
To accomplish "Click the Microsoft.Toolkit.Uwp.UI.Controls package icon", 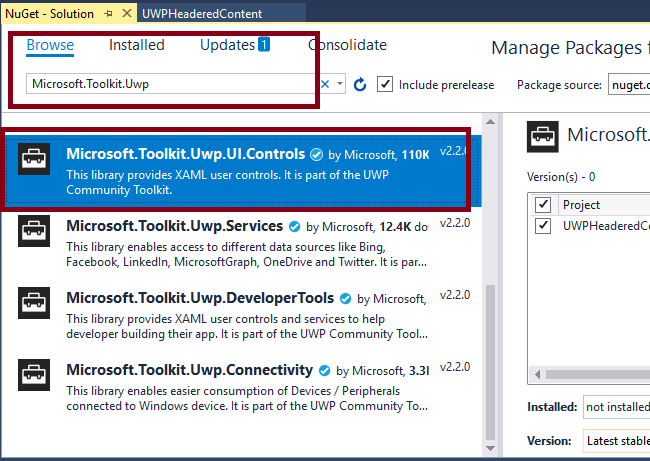I will click(35, 163).
